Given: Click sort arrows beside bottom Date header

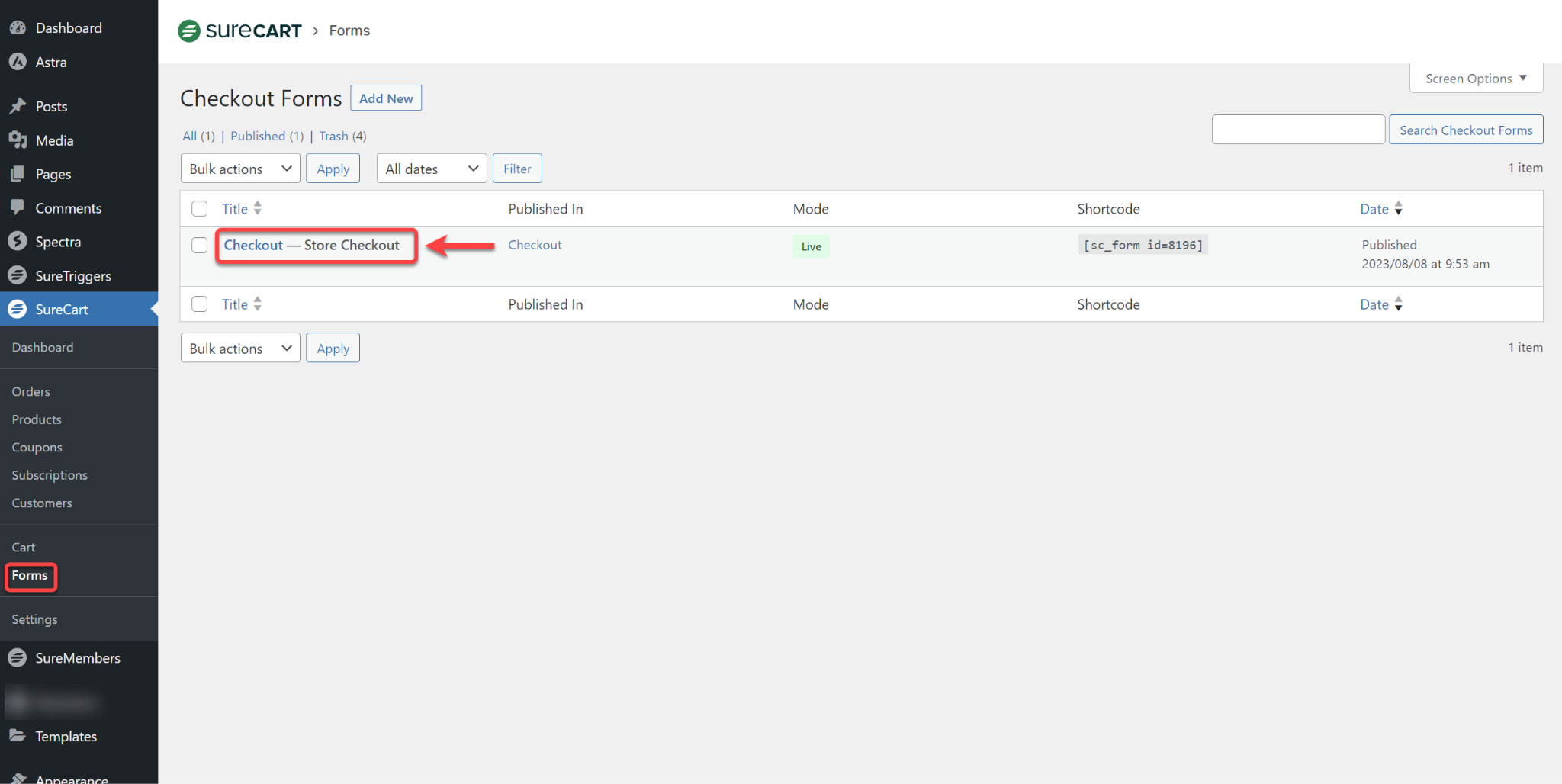Looking at the screenshot, I should pos(1398,304).
